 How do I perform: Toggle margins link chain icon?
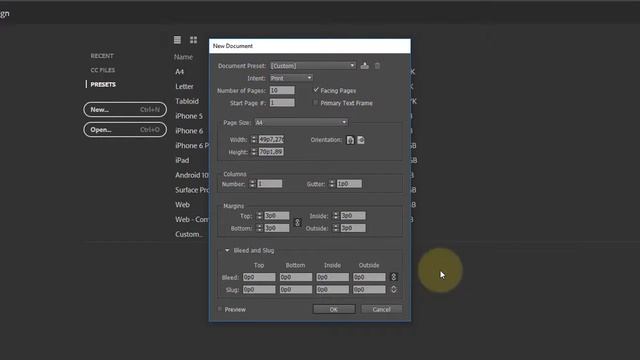(297, 222)
